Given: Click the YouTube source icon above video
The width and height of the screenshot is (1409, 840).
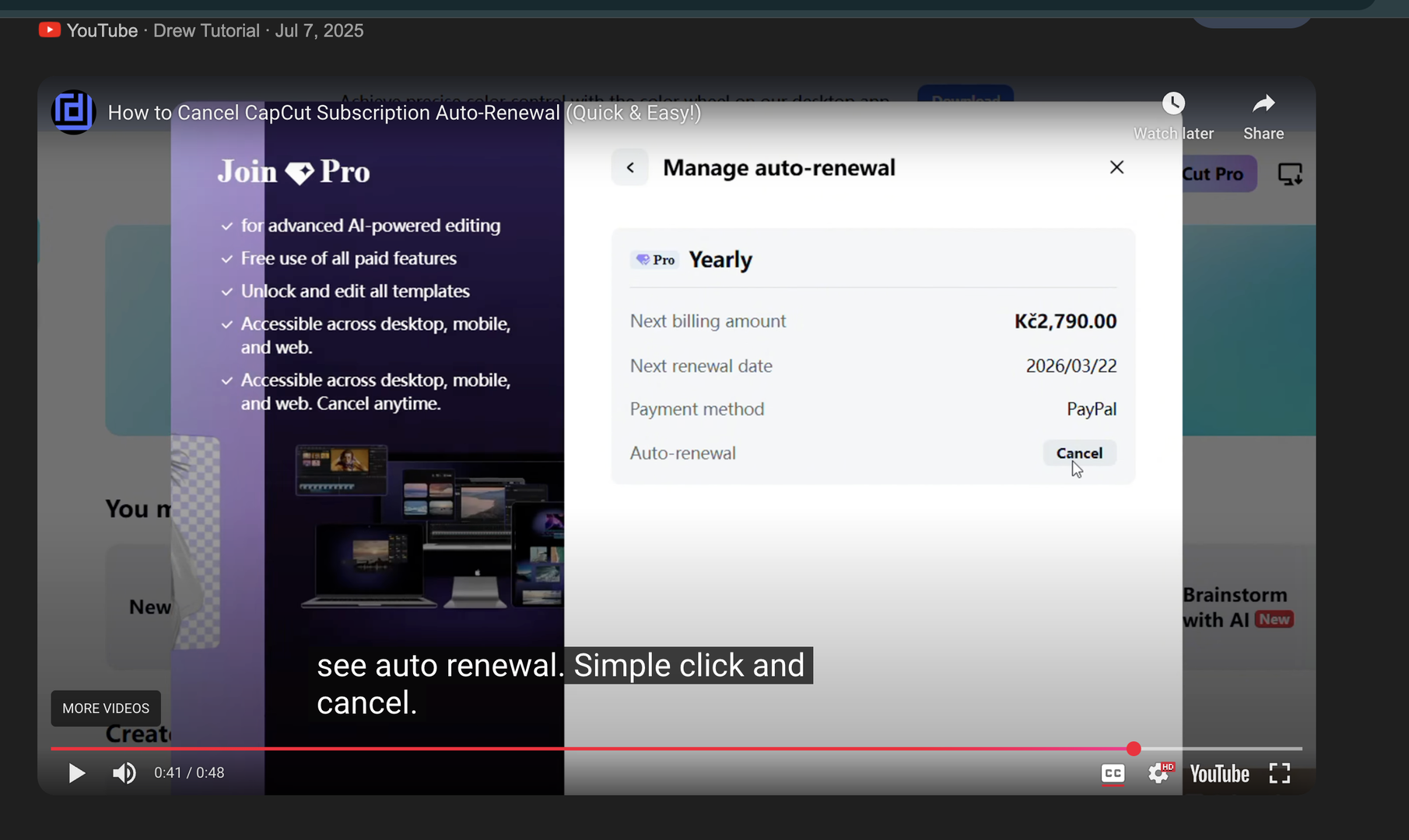Looking at the screenshot, I should (50, 30).
